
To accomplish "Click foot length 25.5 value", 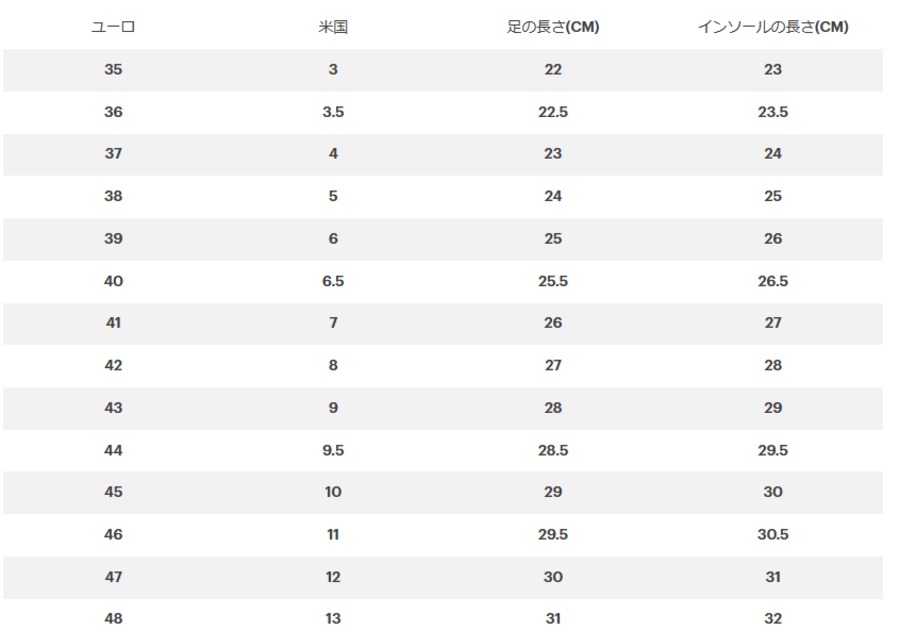I will [x=553, y=281].
